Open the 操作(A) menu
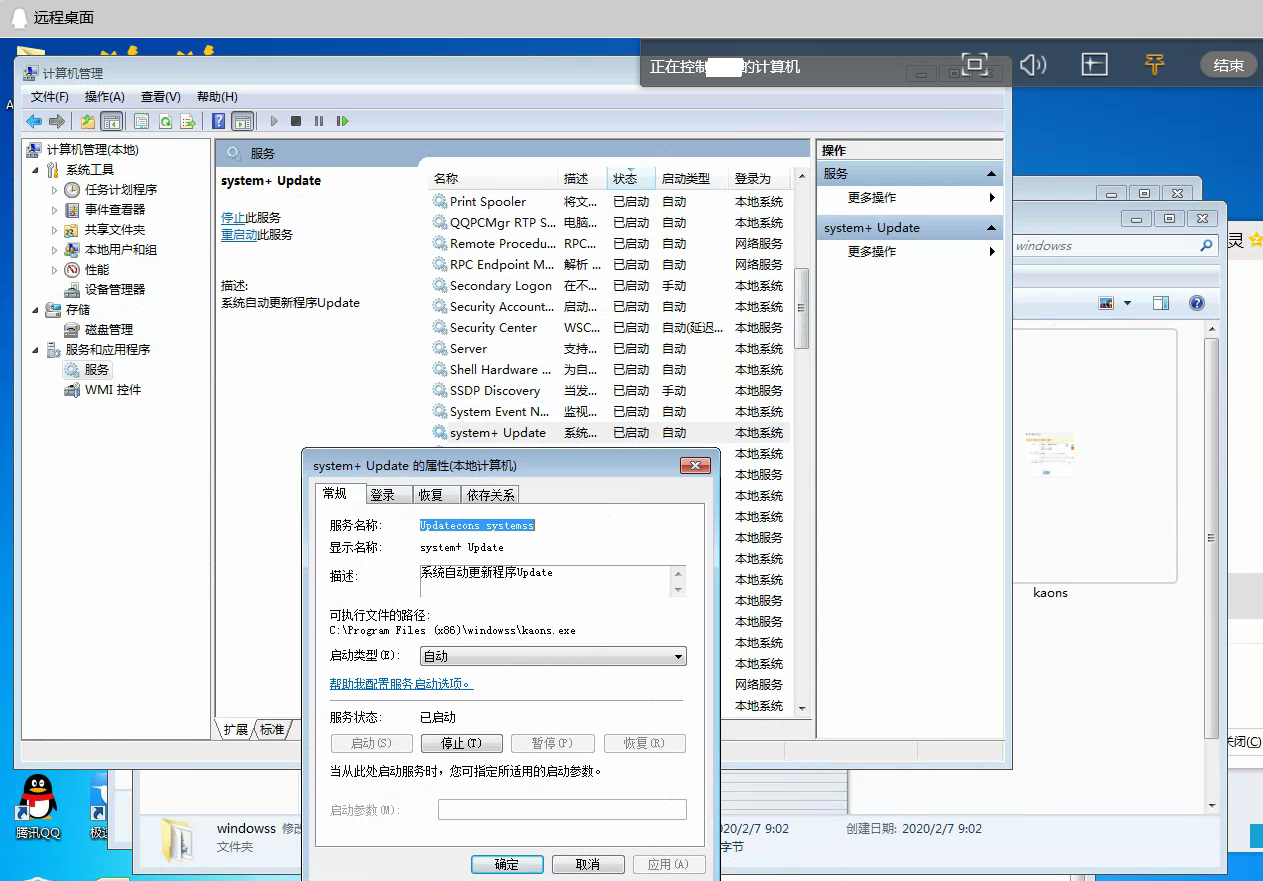This screenshot has height=881, width=1263. tap(104, 97)
